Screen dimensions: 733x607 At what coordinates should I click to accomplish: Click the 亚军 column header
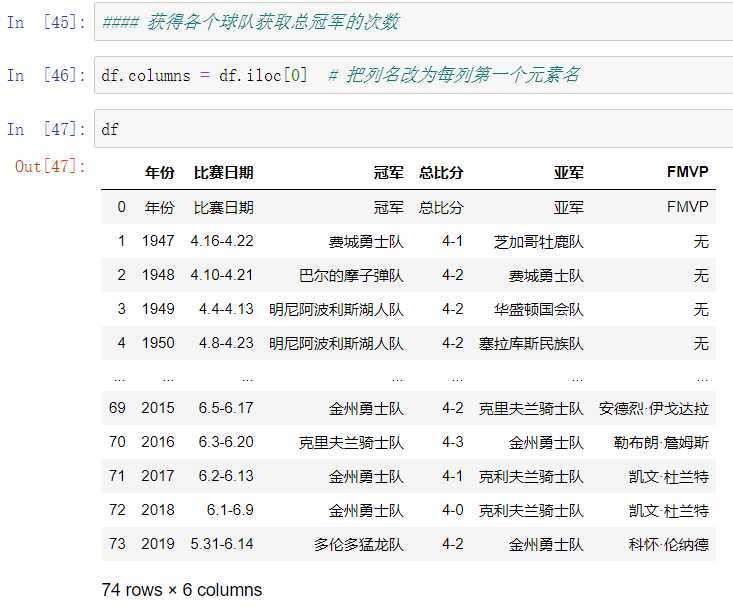click(568, 173)
